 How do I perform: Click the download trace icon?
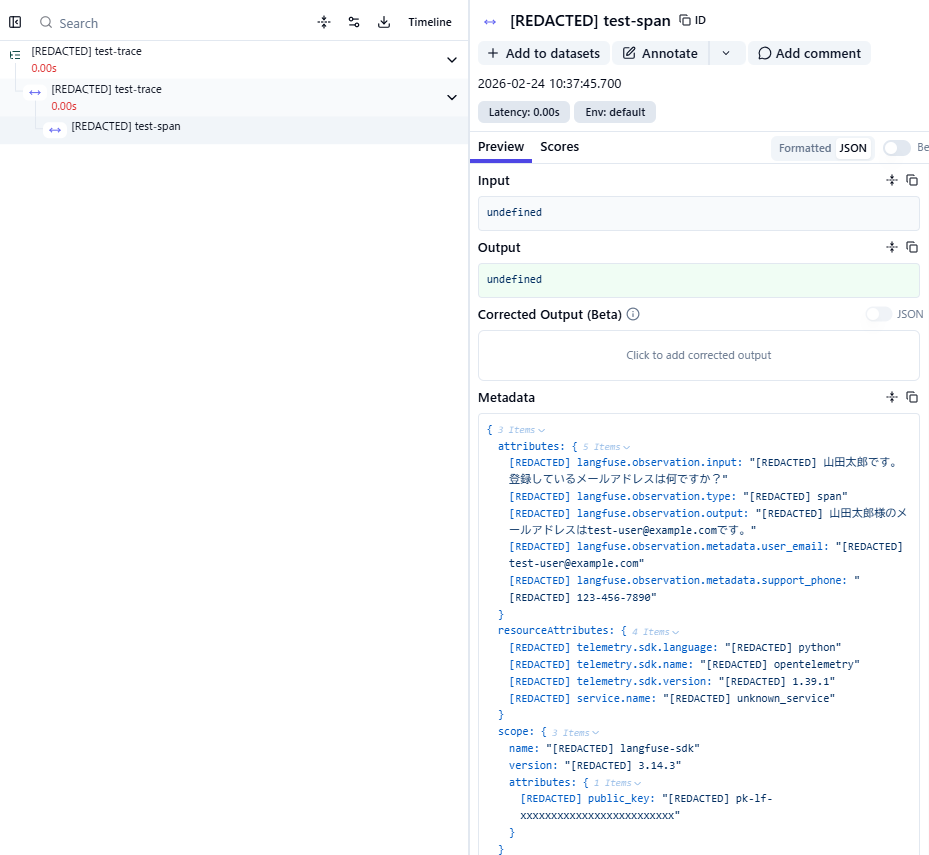pos(384,22)
